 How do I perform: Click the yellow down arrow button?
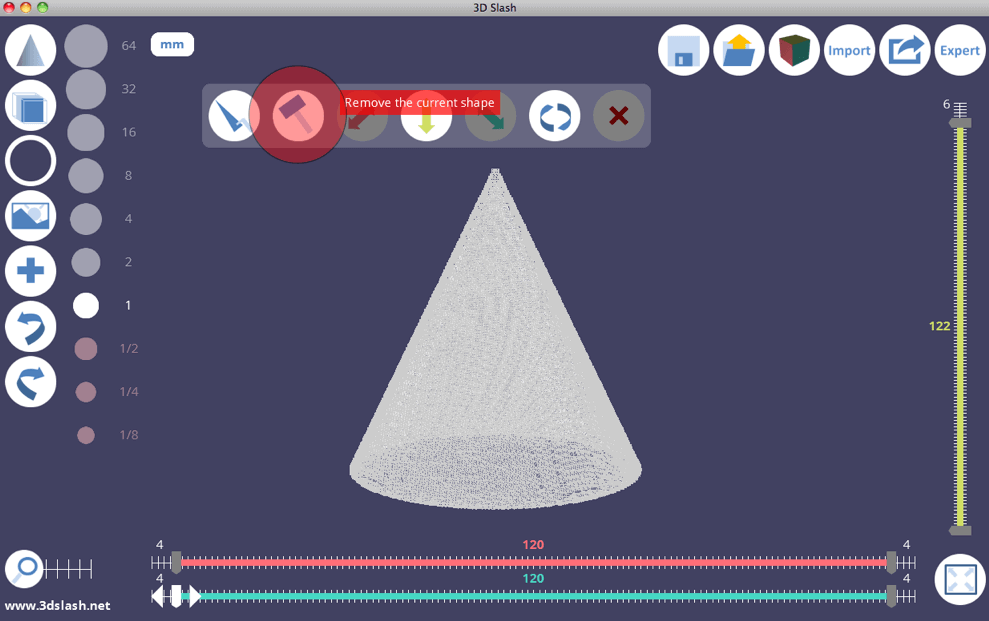pyautogui.click(x=426, y=116)
